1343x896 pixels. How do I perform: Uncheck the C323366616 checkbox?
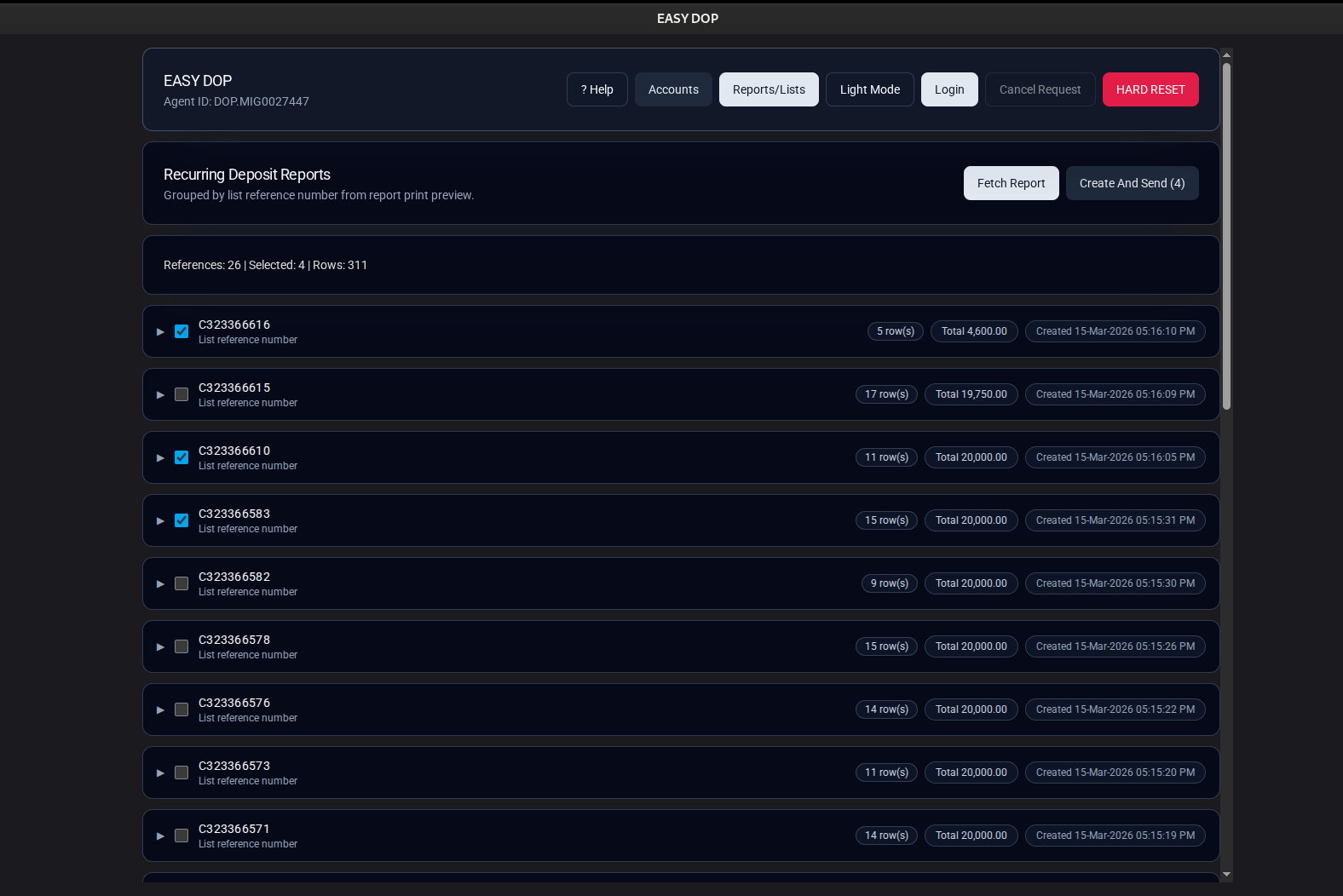[182, 331]
